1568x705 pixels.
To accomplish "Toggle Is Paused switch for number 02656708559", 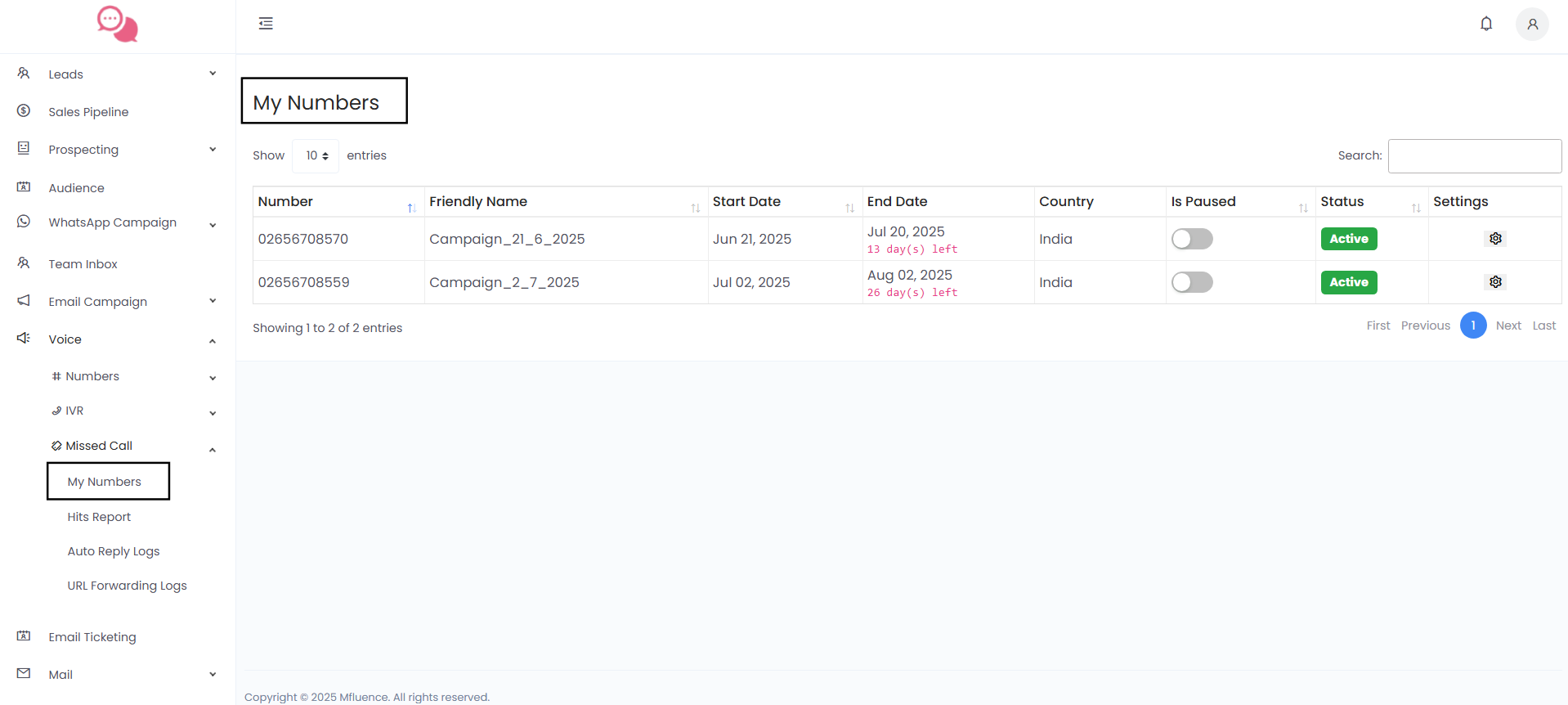I will tap(1191, 282).
